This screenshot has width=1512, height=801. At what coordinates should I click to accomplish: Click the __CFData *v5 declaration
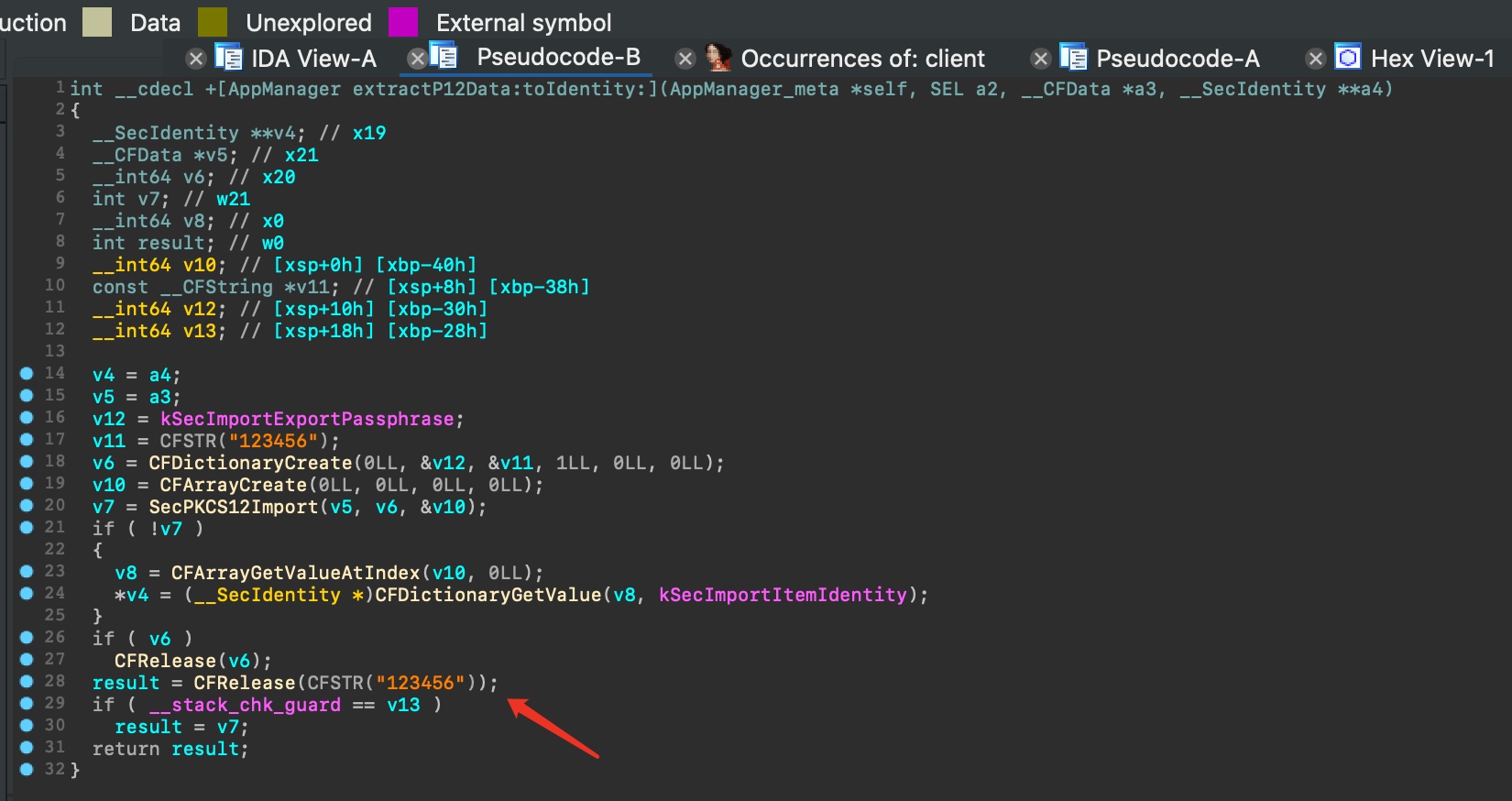click(165, 155)
